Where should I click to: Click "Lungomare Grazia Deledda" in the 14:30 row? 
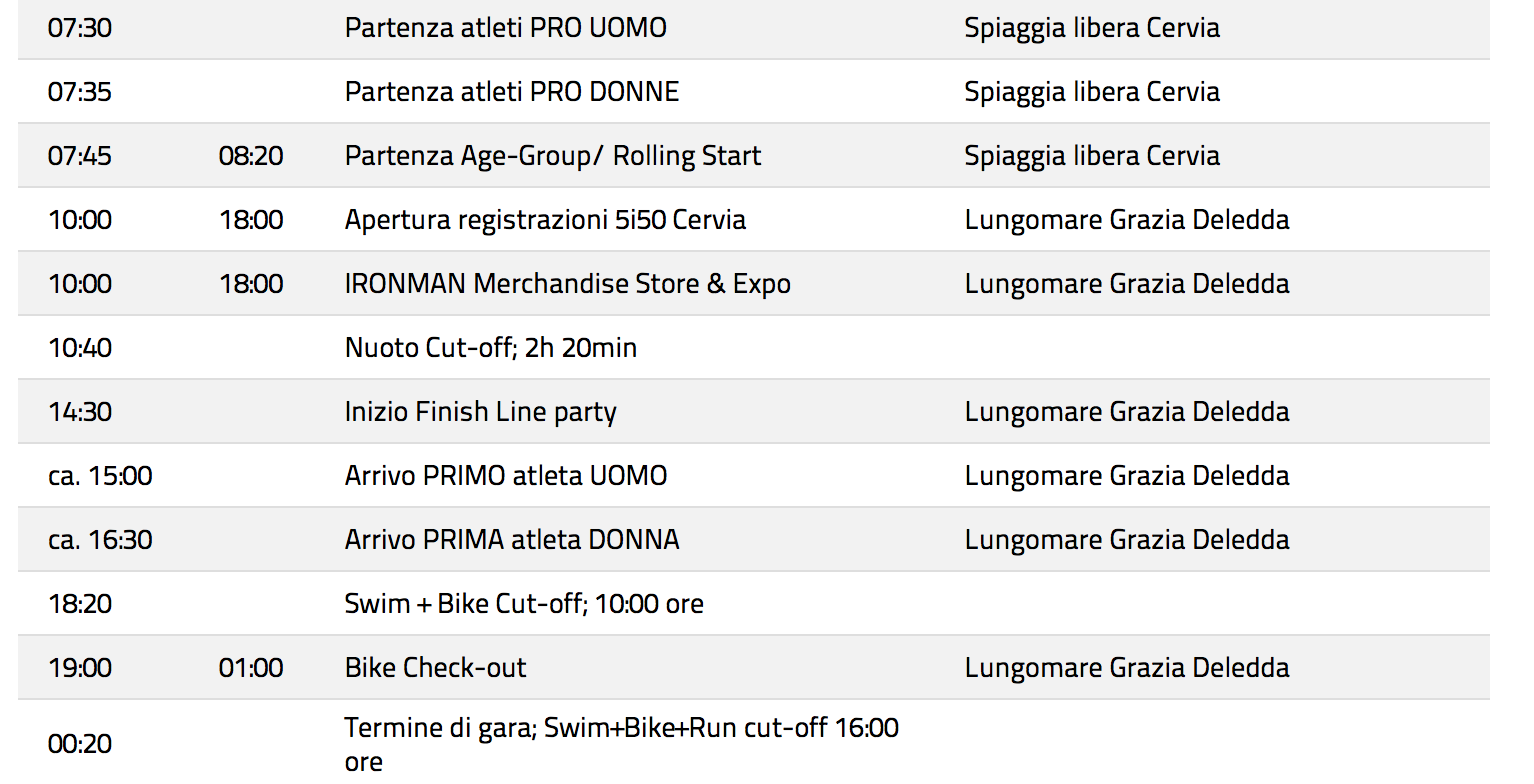pos(1126,412)
